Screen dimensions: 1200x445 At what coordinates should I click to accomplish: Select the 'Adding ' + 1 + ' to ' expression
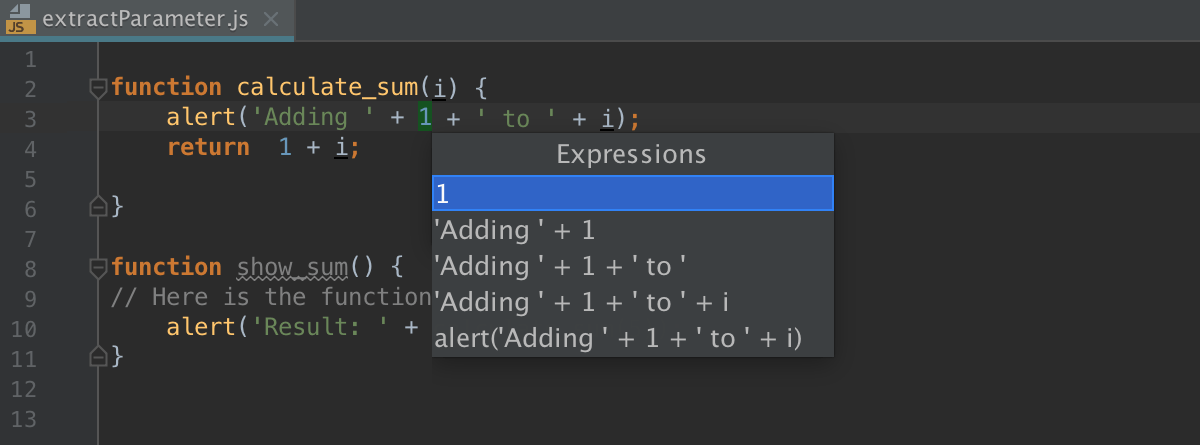pyautogui.click(x=632, y=266)
